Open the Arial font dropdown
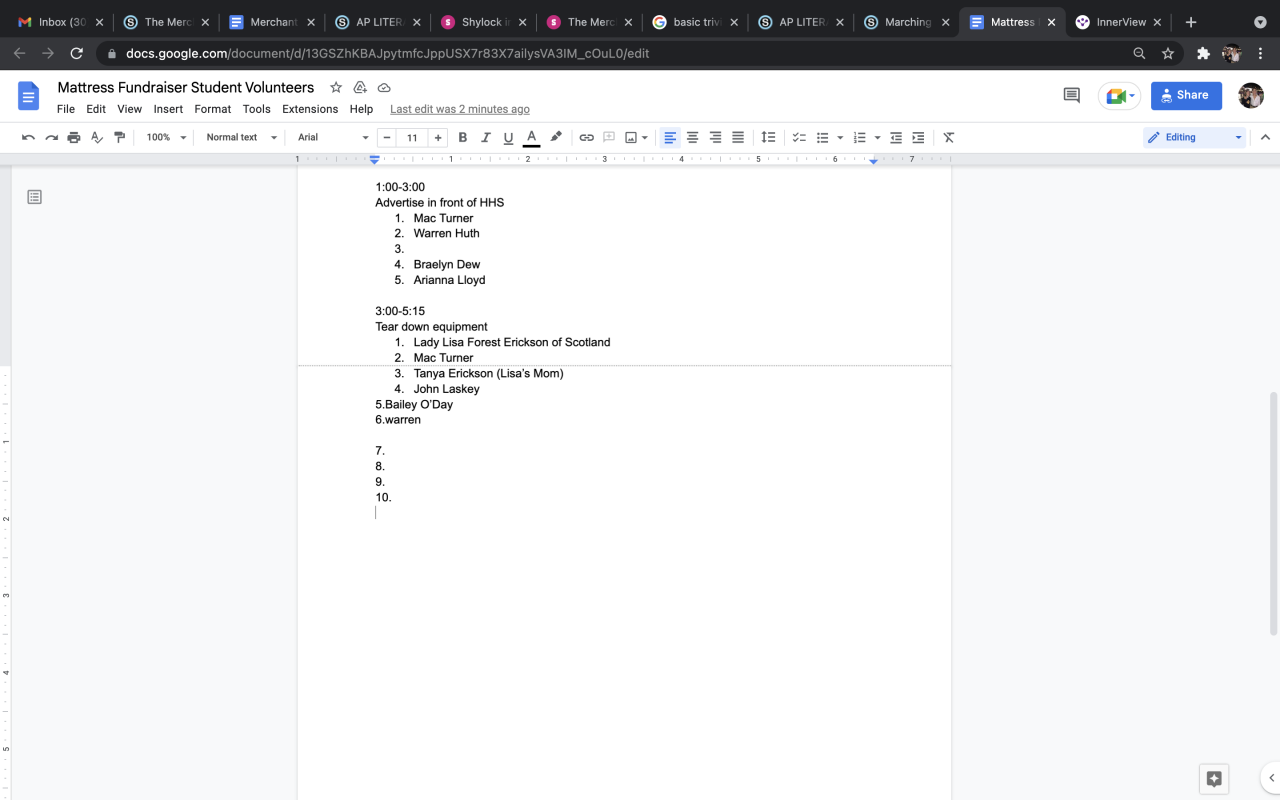The width and height of the screenshot is (1280, 800). (x=332, y=137)
